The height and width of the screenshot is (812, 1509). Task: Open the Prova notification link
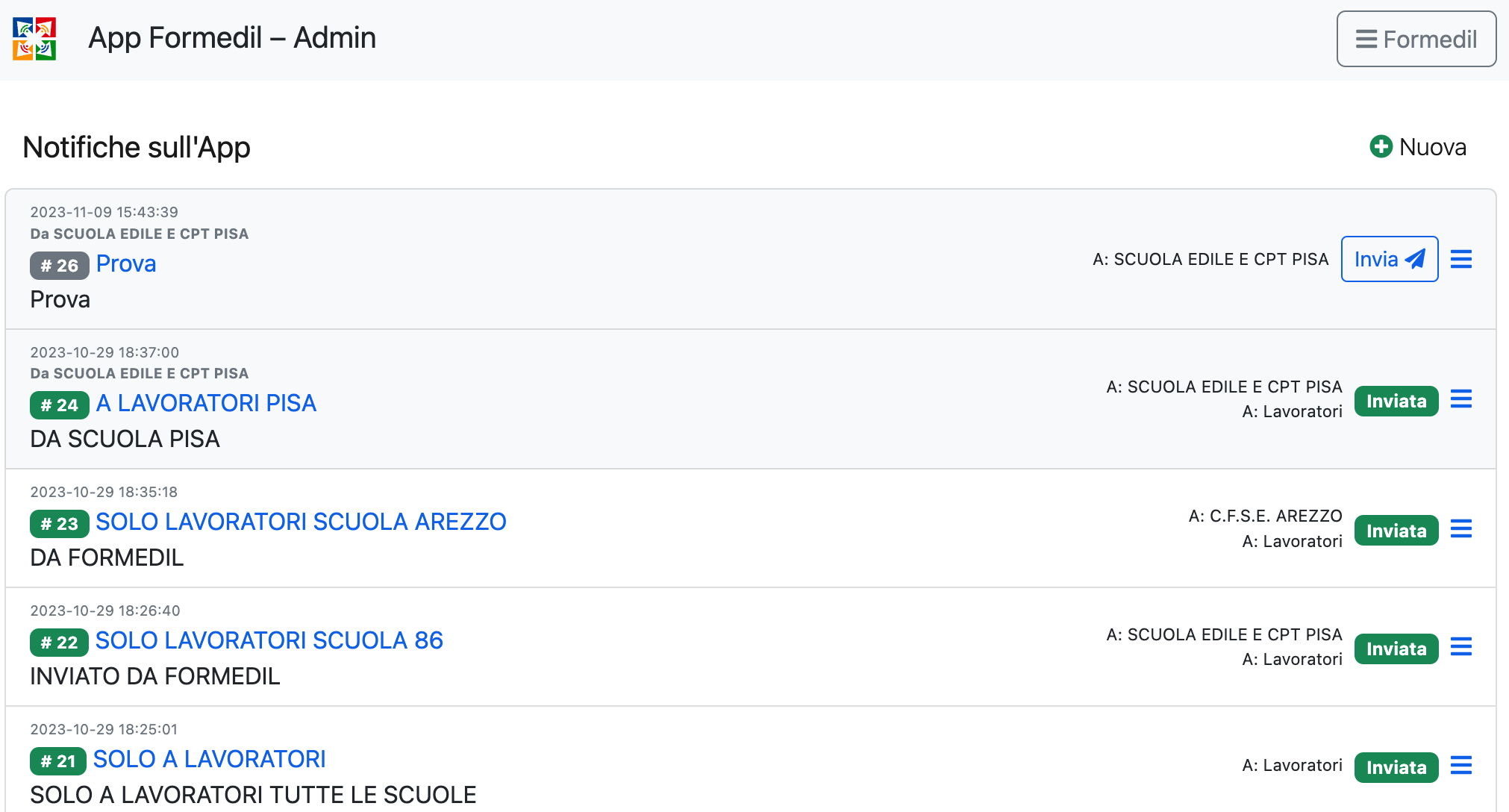coord(126,263)
